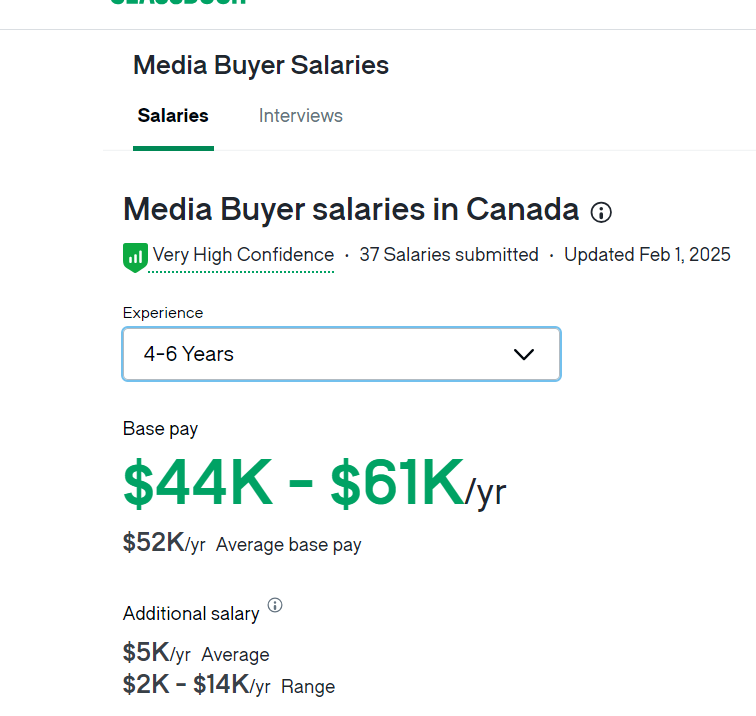Switch to the Salaries tab
This screenshot has height=716, width=756.
click(x=173, y=116)
